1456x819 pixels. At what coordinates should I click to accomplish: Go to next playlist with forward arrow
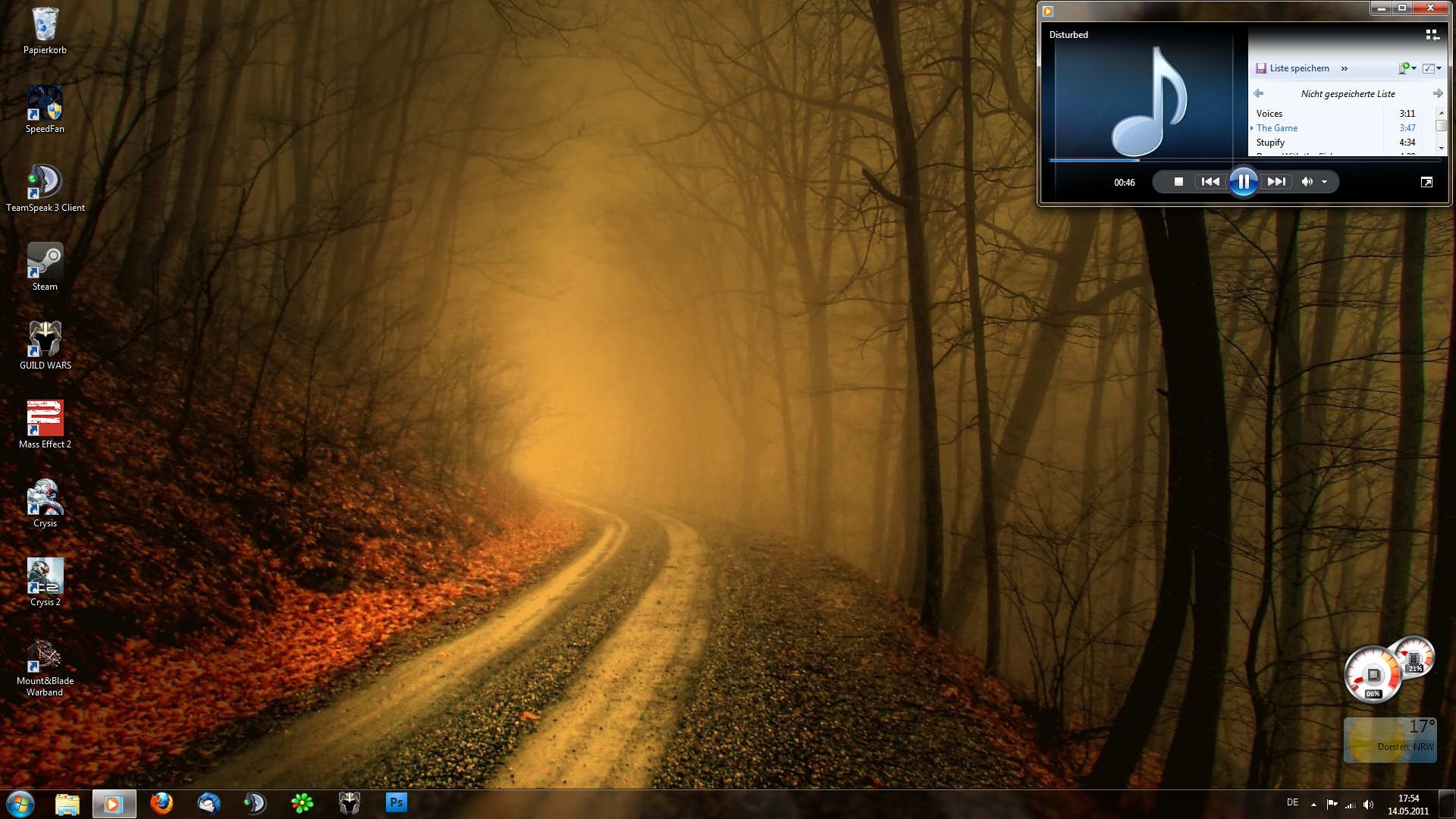1437,93
